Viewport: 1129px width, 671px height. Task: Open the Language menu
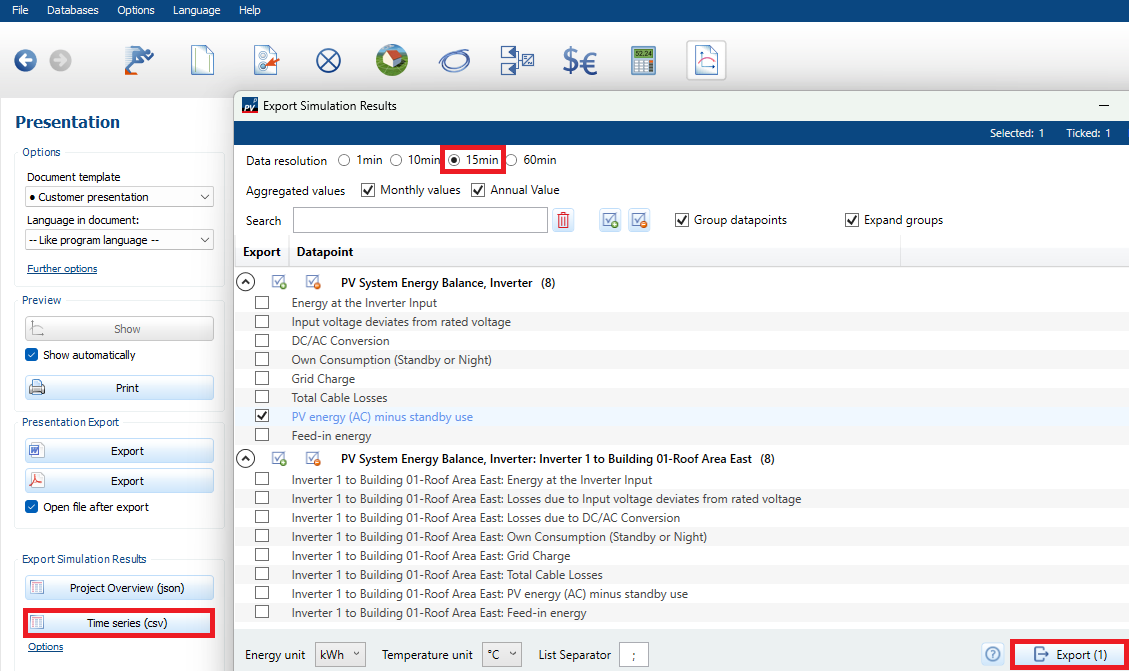coord(196,10)
